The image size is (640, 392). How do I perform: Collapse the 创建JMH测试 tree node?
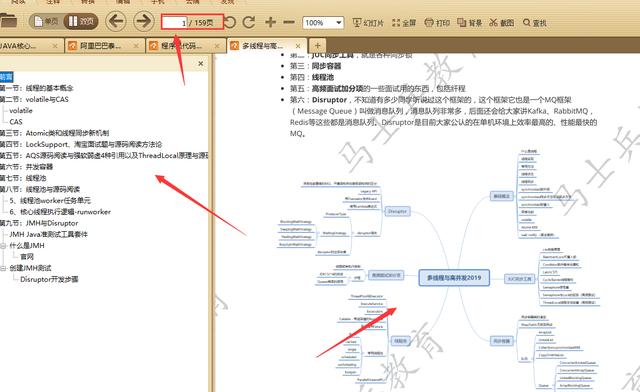click(x=2, y=268)
